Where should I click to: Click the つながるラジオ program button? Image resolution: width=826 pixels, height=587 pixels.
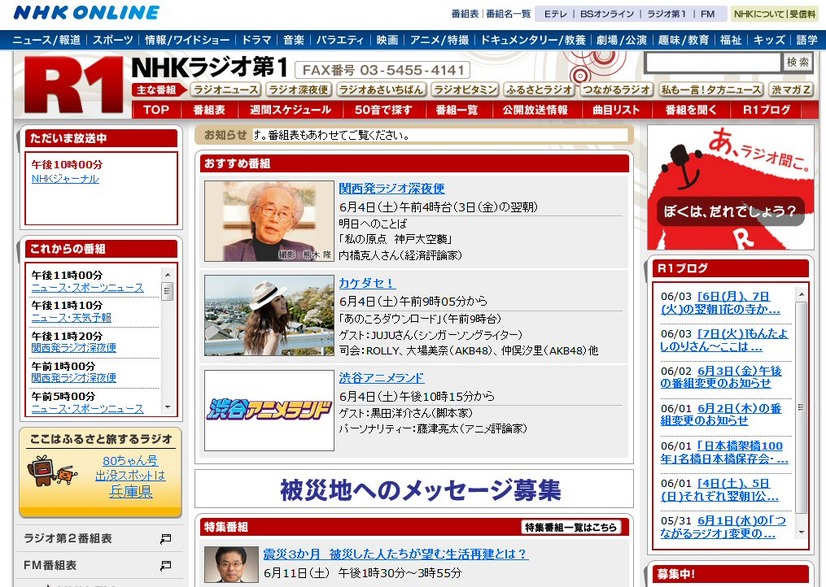coord(616,90)
